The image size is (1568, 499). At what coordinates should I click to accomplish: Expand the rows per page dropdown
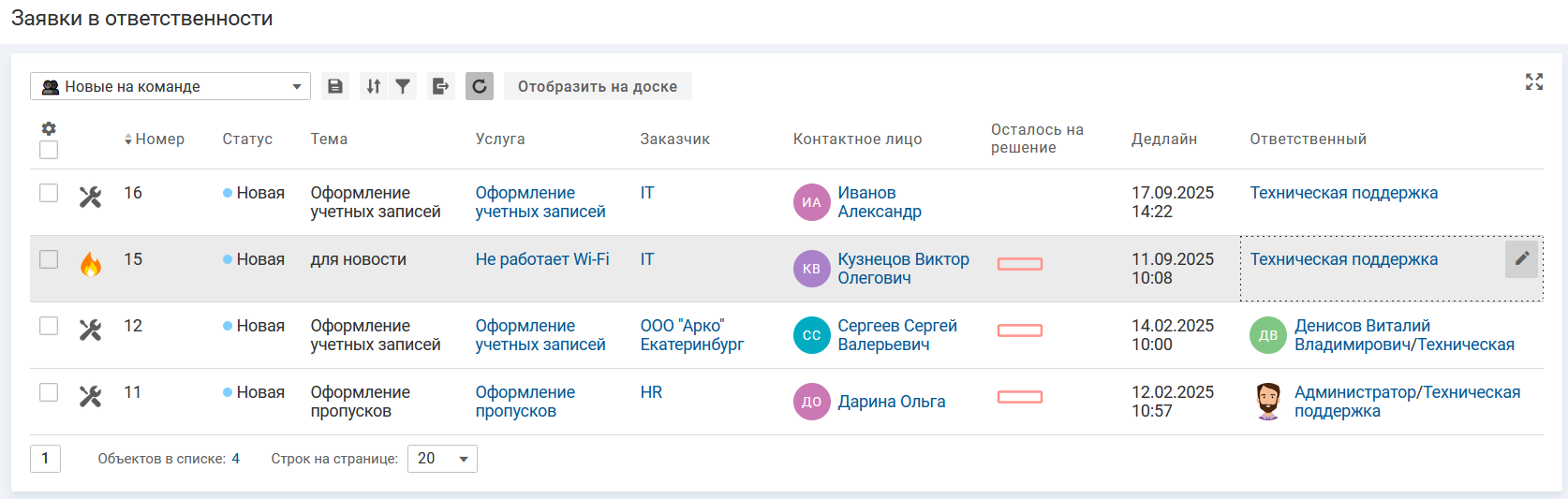(442, 459)
